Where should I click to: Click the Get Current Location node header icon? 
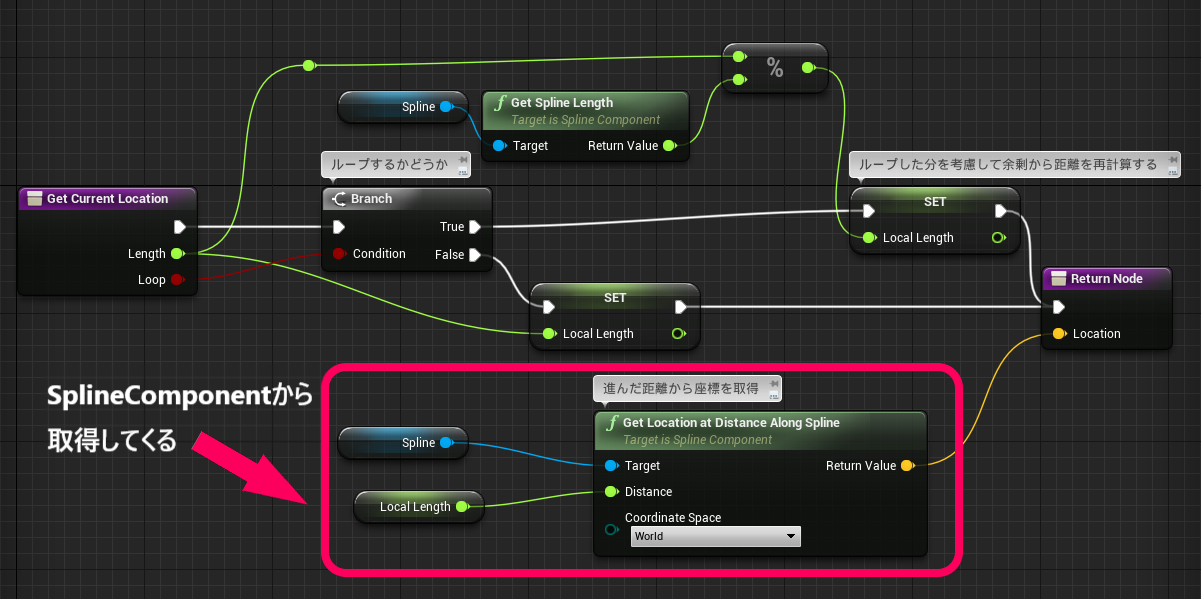pyautogui.click(x=34, y=199)
